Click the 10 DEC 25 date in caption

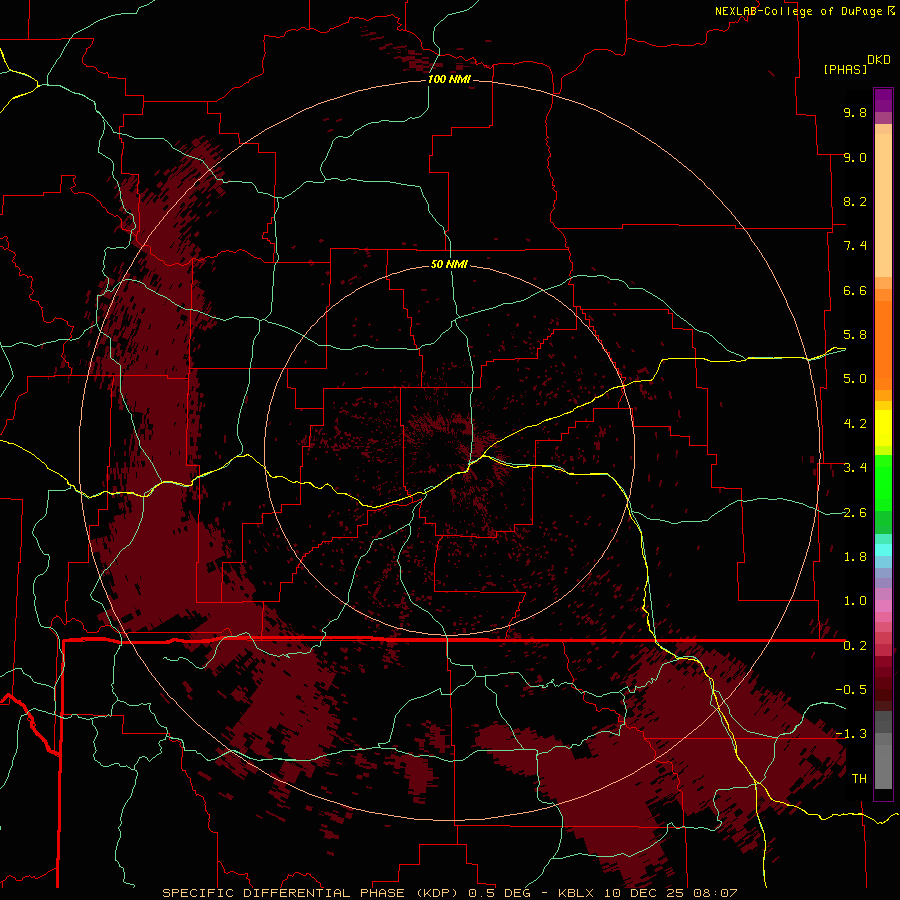point(644,893)
